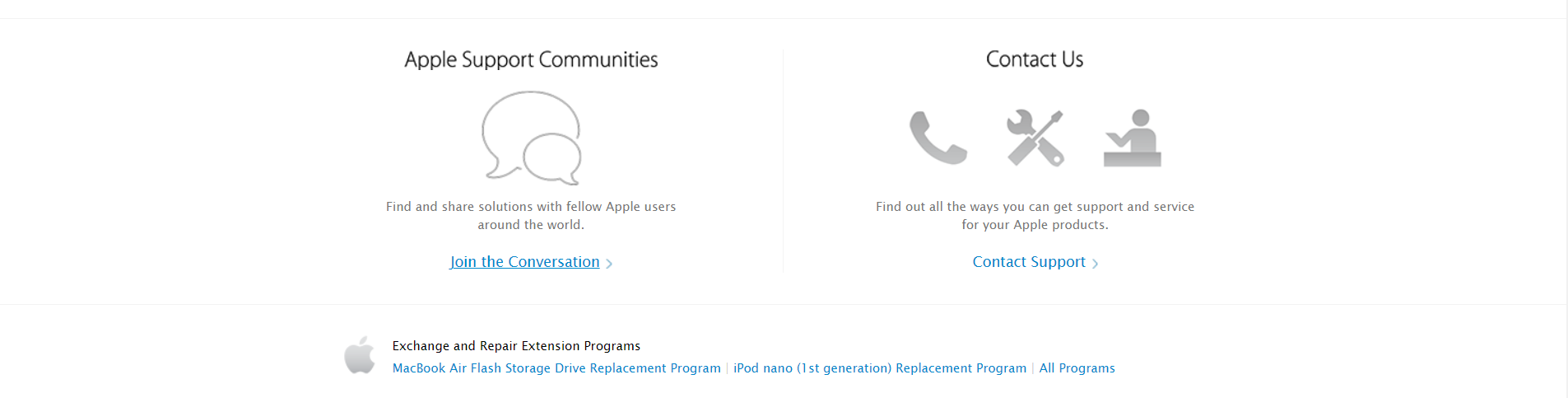The height and width of the screenshot is (398, 1568).
Task: Click the chevron after Contact Support
Action: click(1095, 264)
